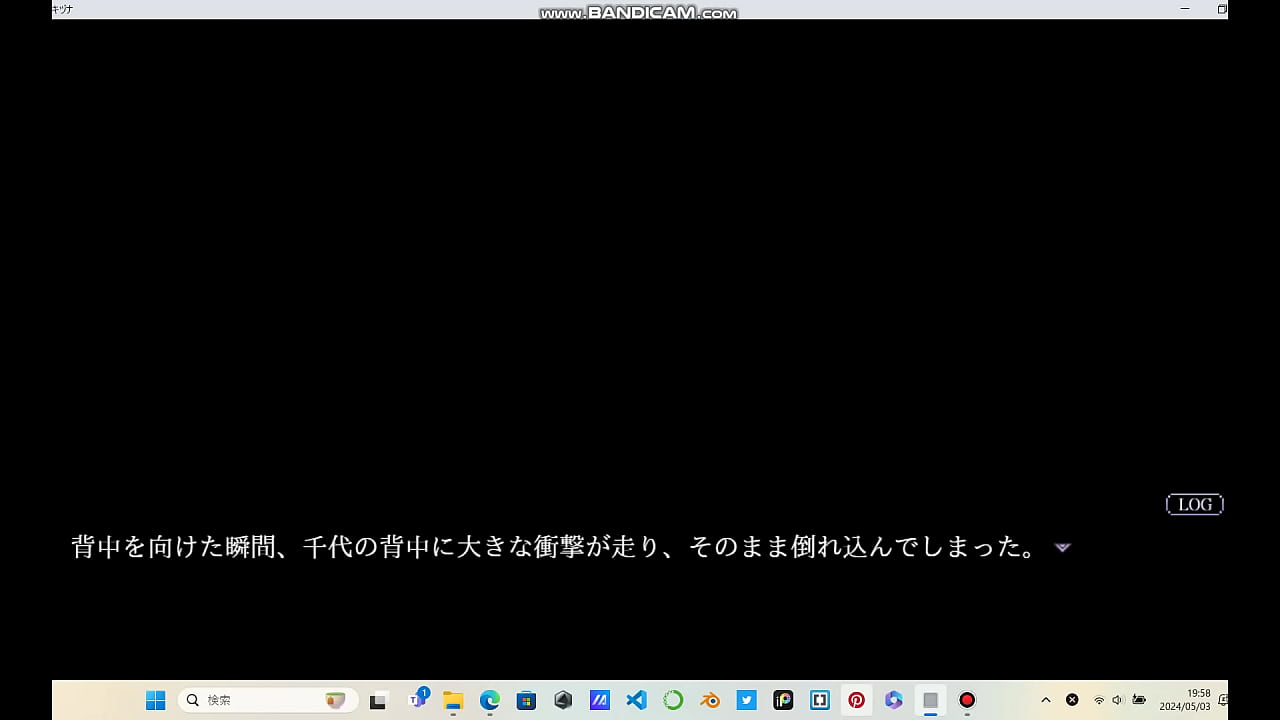Expand the hidden system tray icons
This screenshot has height=720, width=1280.
tap(1046, 700)
